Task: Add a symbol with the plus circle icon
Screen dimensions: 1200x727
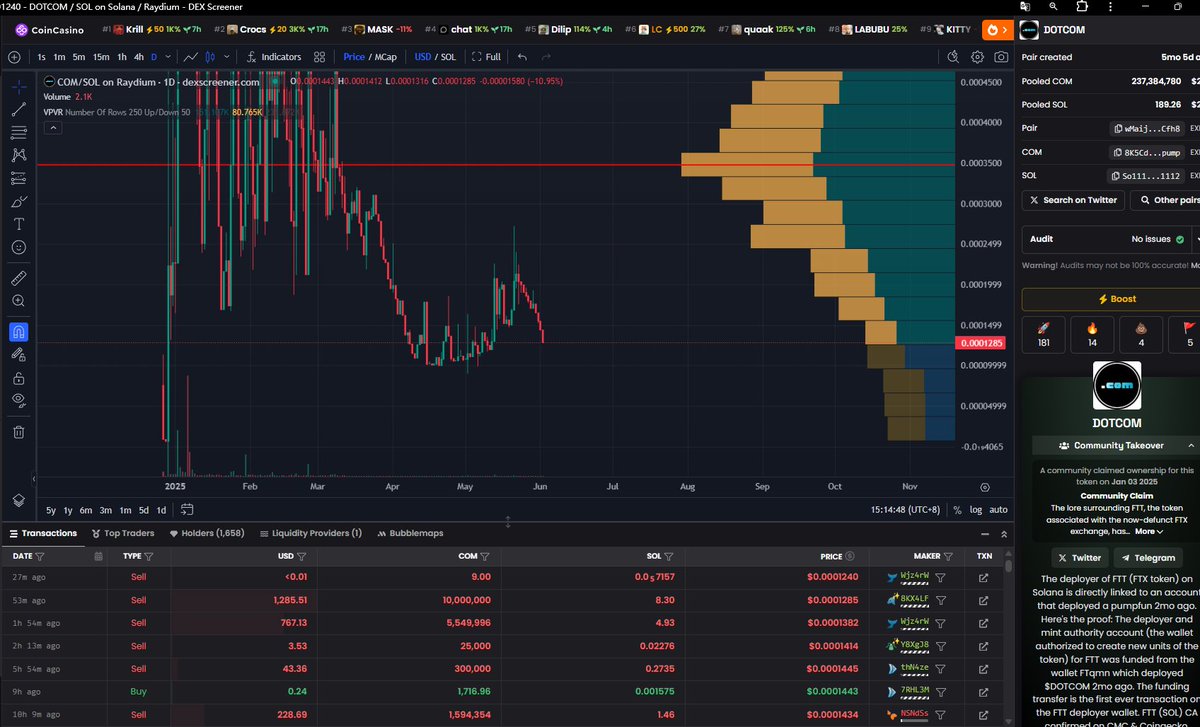Action: [x=14, y=57]
